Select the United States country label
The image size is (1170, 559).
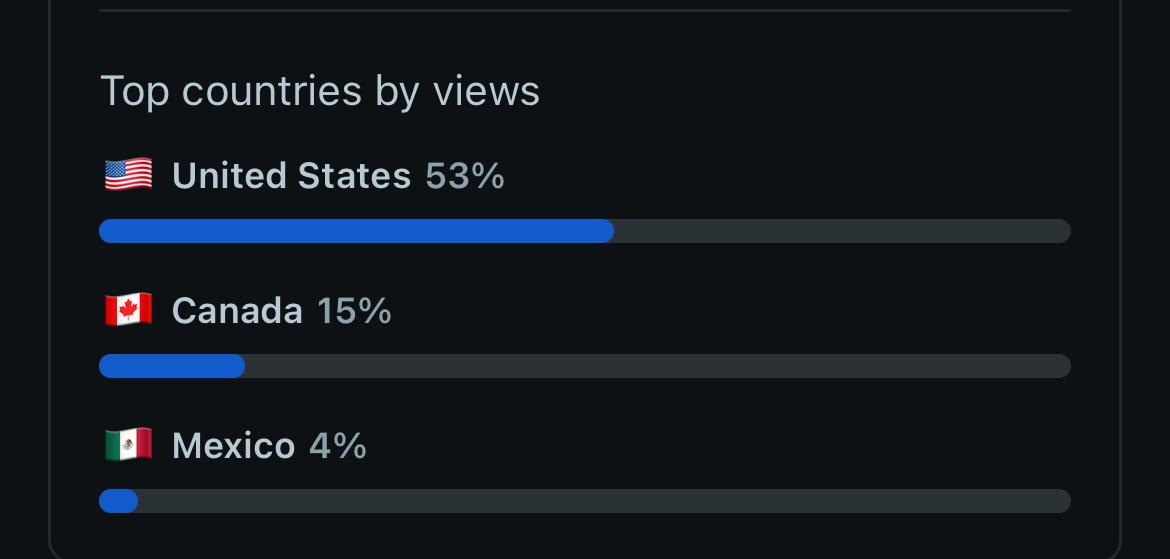coord(291,176)
